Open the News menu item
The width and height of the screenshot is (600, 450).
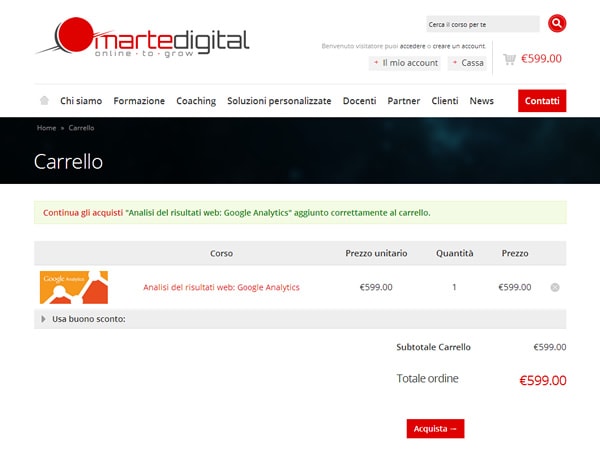click(481, 101)
